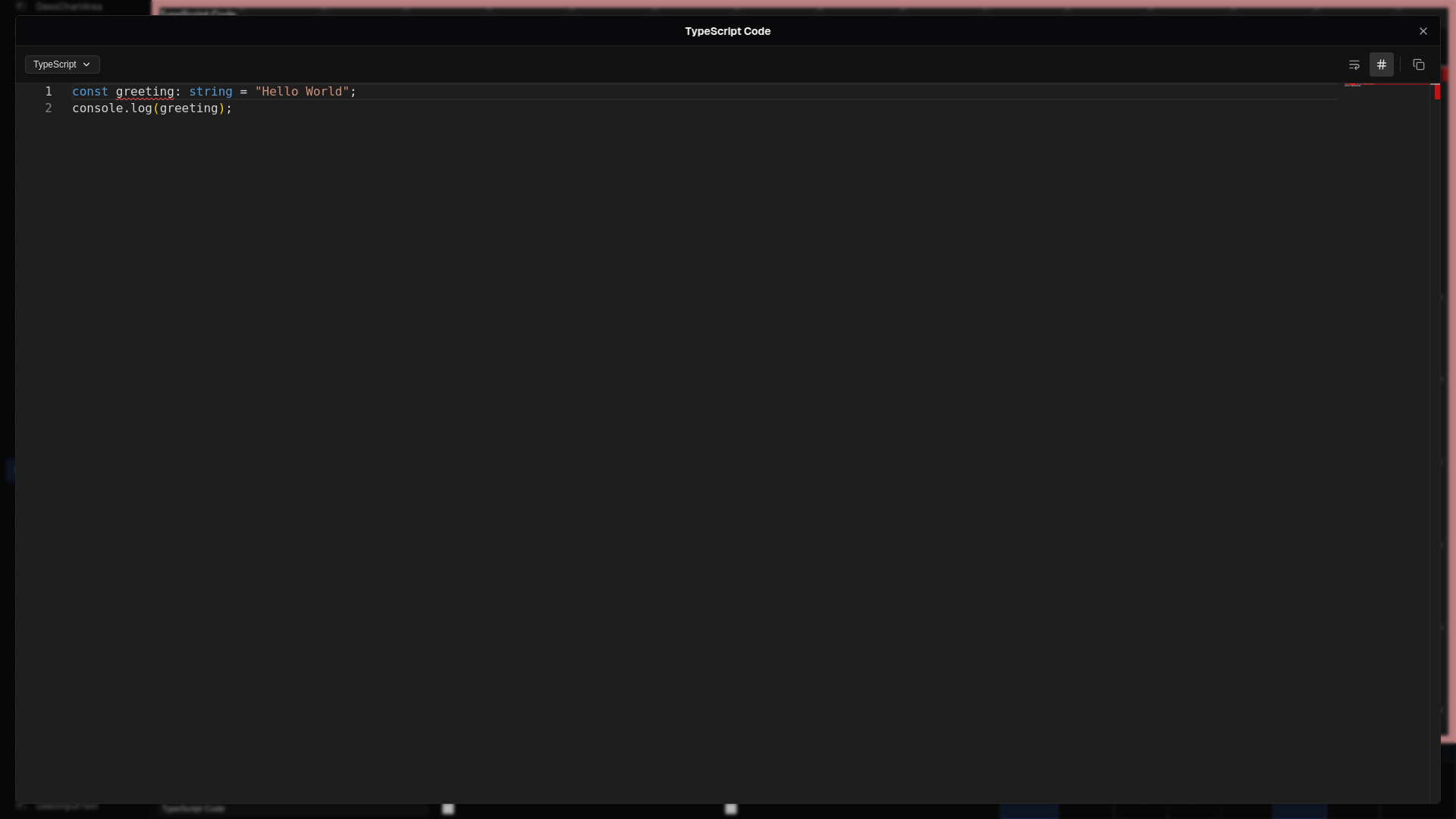
Task: Click the log method call
Action: pyautogui.click(x=141, y=108)
